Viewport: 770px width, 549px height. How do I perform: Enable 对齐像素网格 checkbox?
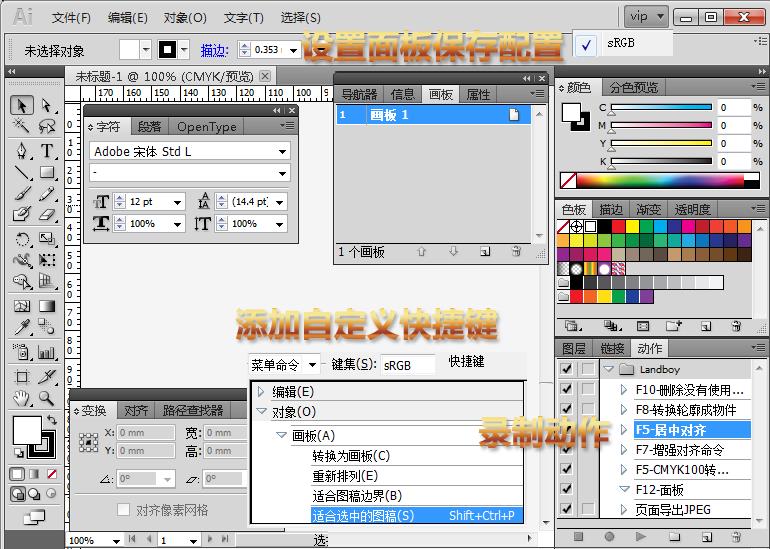click(123, 510)
